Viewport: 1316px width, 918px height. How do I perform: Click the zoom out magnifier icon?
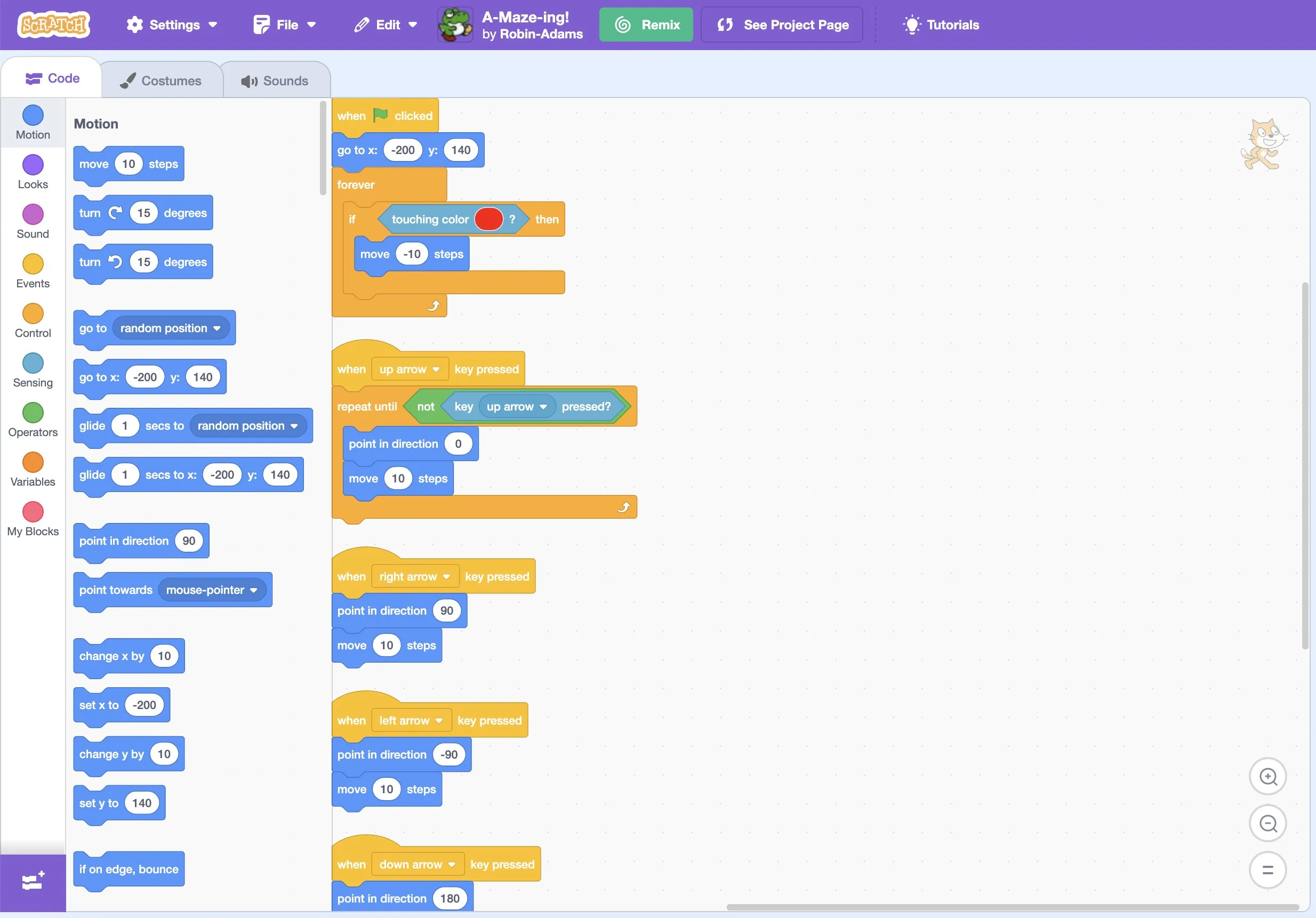[x=1267, y=824]
